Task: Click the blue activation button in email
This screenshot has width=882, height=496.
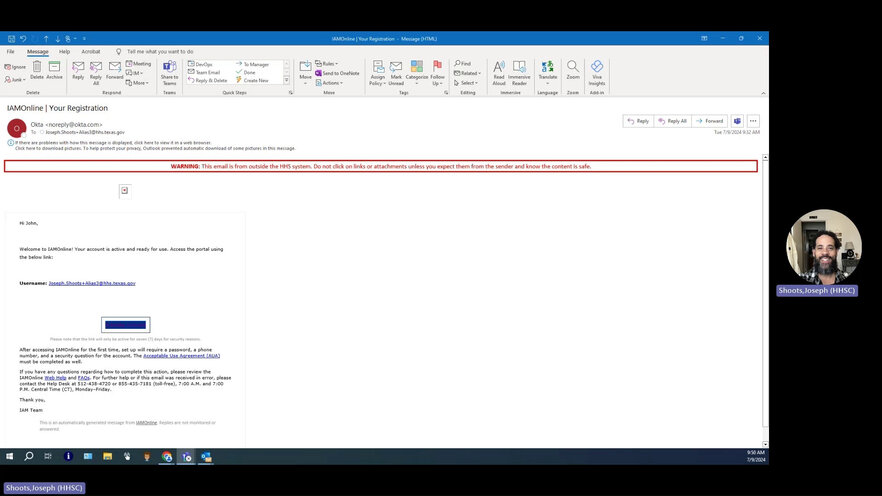Action: (125, 324)
